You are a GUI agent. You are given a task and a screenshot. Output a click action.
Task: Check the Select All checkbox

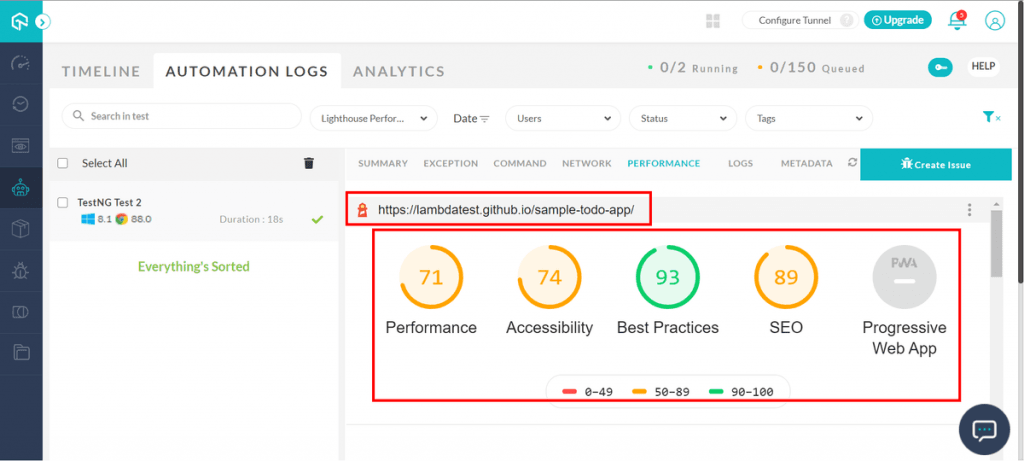tap(63, 163)
